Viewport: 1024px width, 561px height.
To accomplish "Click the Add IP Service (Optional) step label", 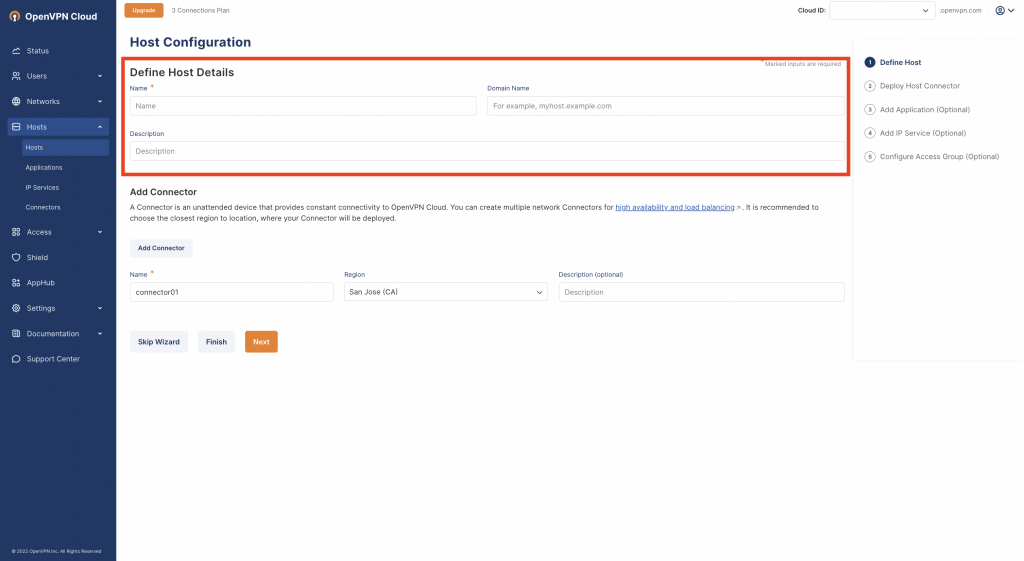I will (923, 133).
